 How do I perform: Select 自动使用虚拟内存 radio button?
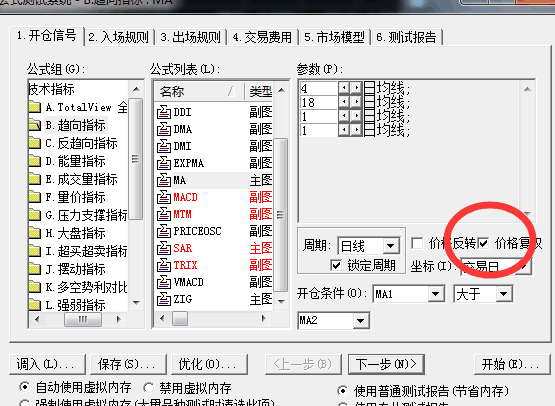(25, 387)
